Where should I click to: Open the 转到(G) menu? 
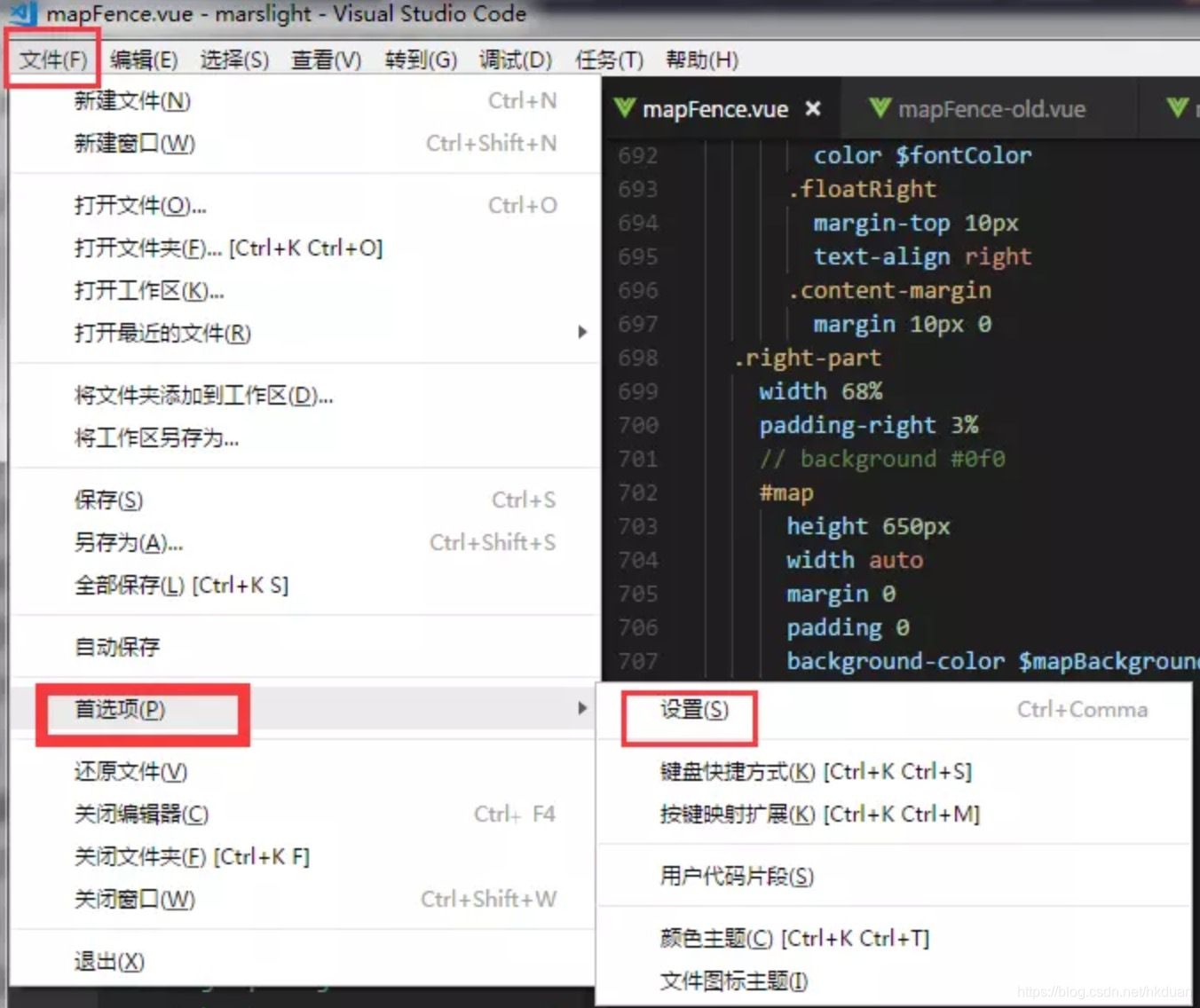coord(421,59)
